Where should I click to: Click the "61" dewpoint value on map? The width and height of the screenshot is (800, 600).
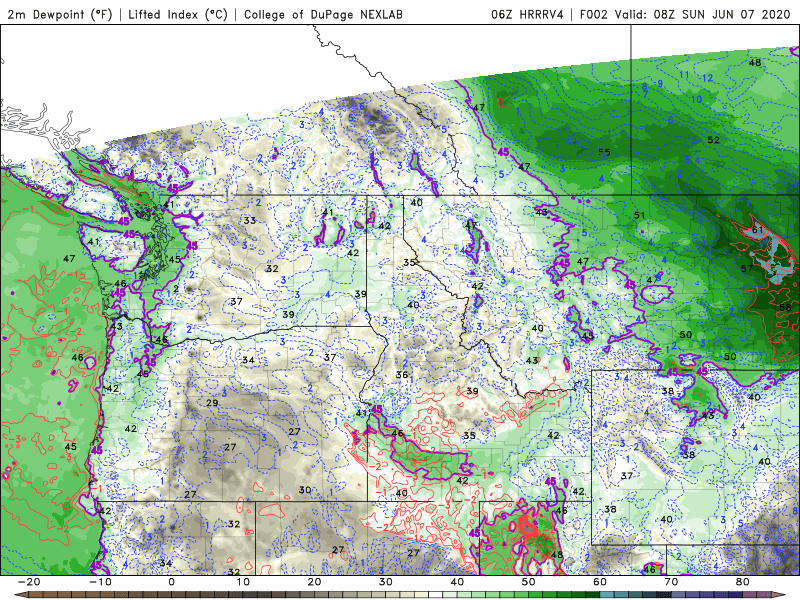[x=758, y=230]
